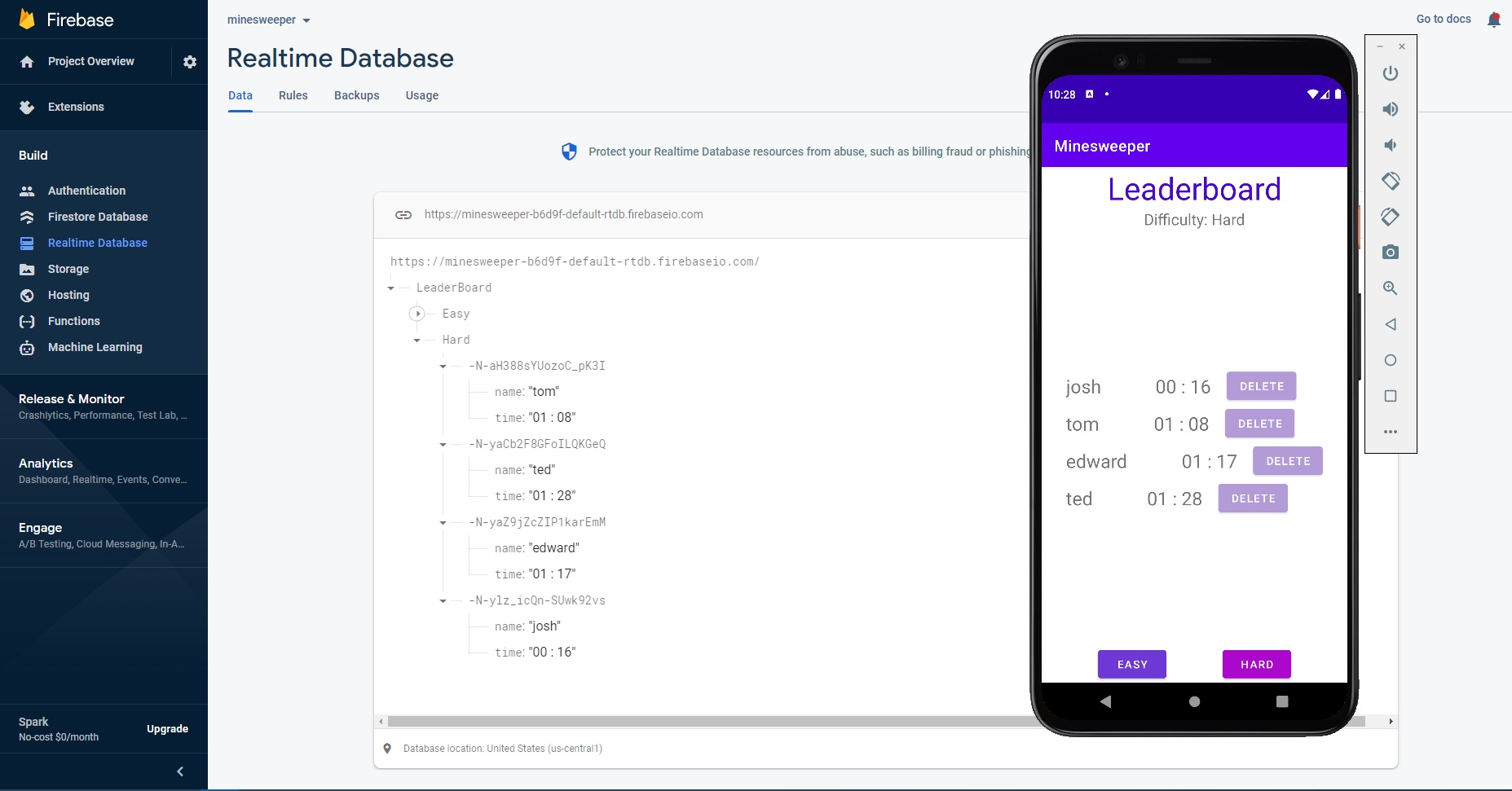Image resolution: width=1512 pixels, height=791 pixels.
Task: Click the emulator zoom magnifier icon
Action: 1391,288
